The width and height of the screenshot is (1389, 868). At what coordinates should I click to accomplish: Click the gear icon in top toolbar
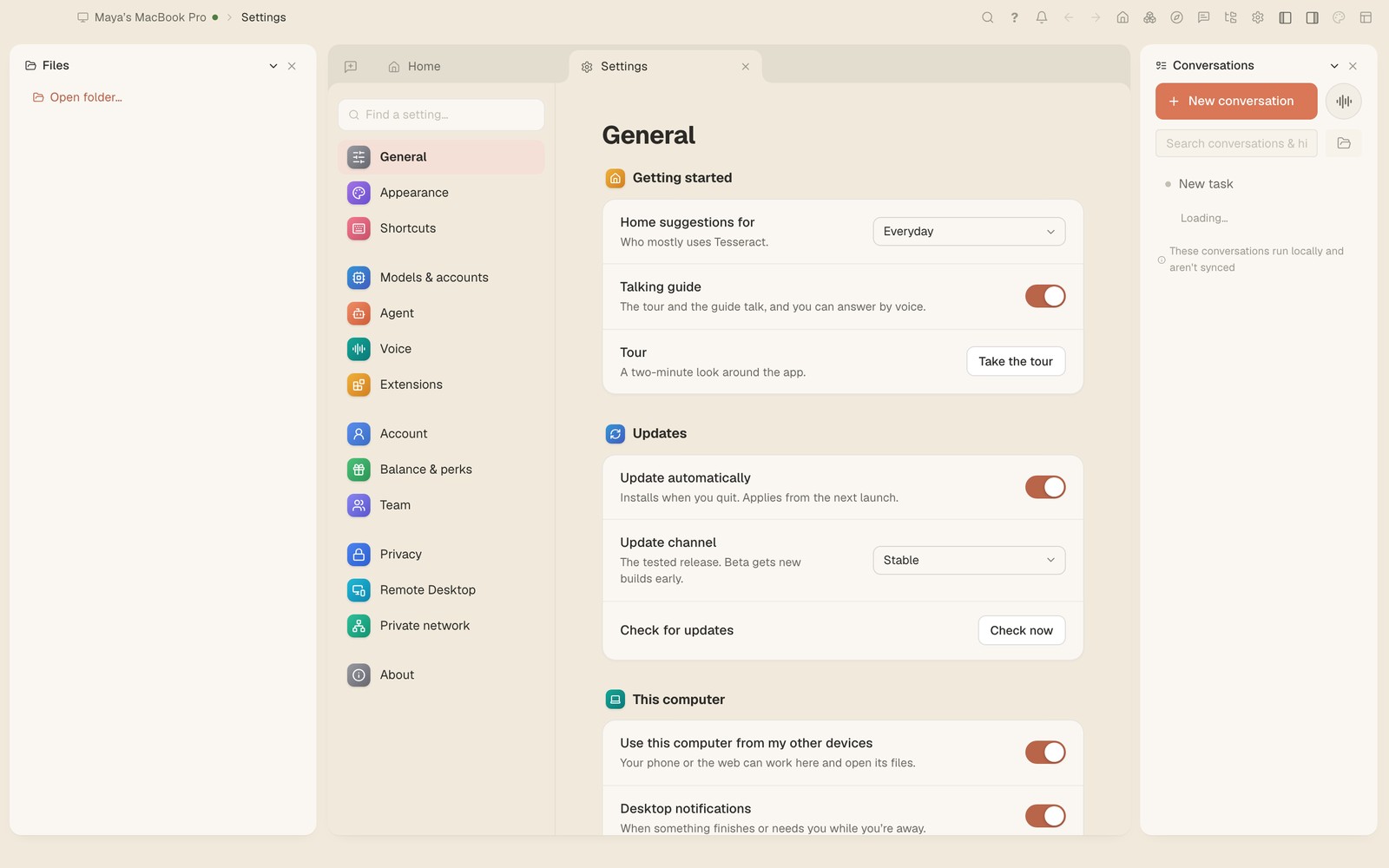click(x=1258, y=17)
